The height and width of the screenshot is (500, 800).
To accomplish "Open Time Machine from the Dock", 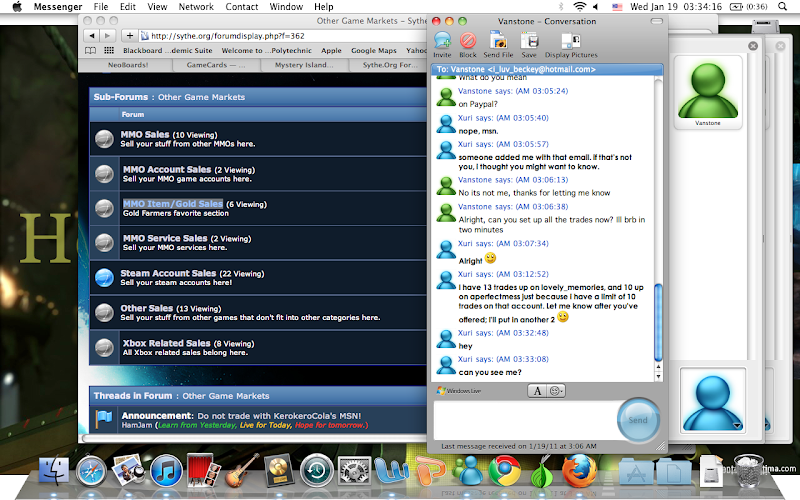I will [317, 470].
